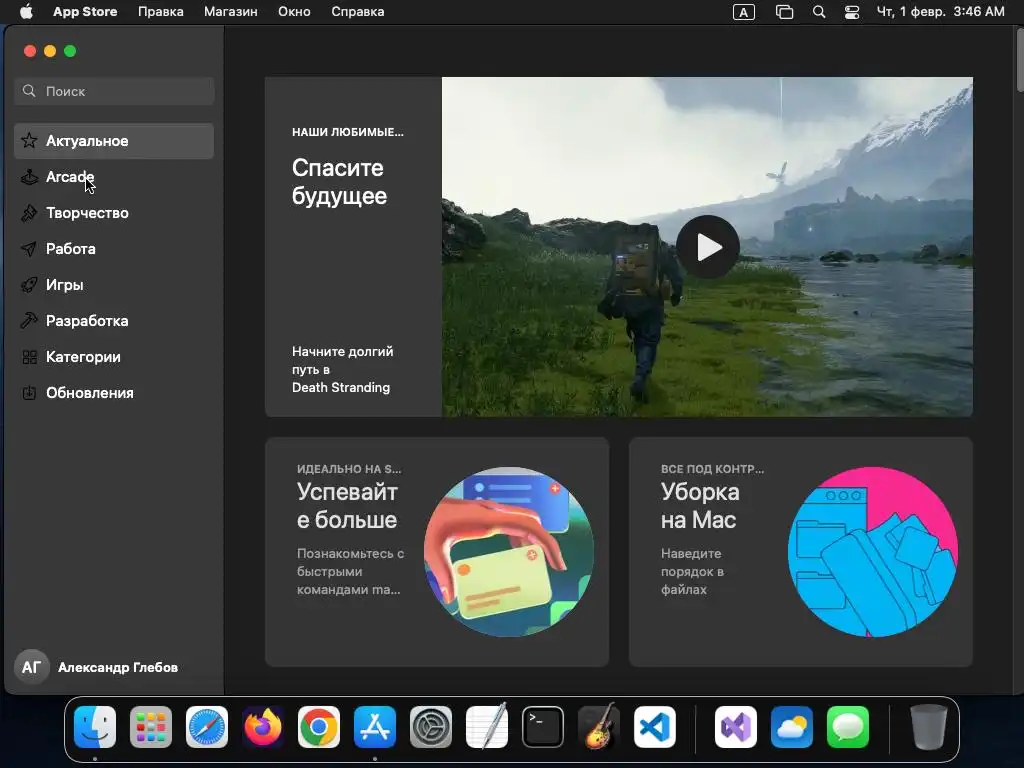Click 'Наведите порядок в файлах' description
Image resolution: width=1024 pixels, height=768 pixels.
click(692, 571)
